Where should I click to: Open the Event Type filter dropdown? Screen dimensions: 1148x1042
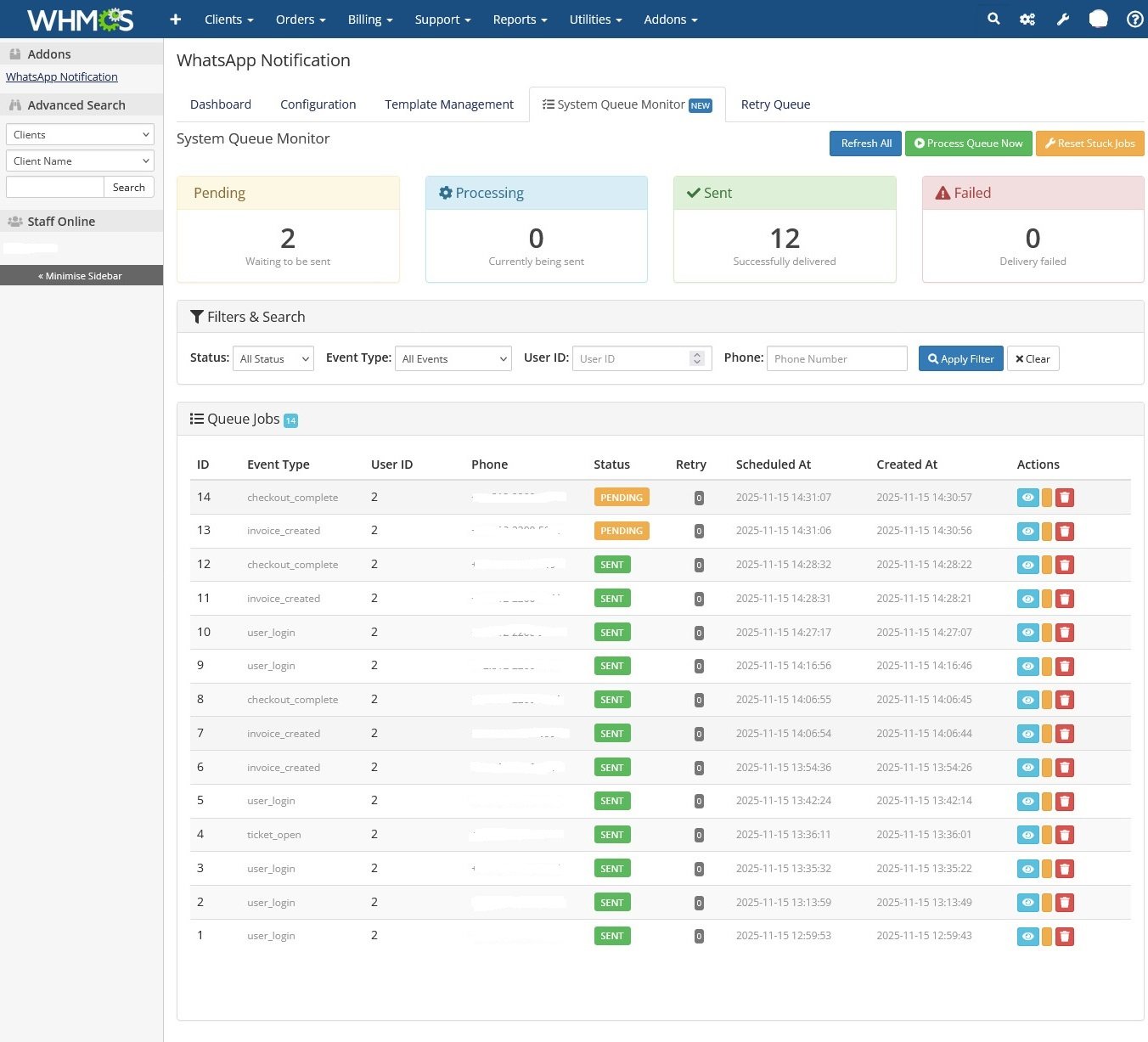453,359
